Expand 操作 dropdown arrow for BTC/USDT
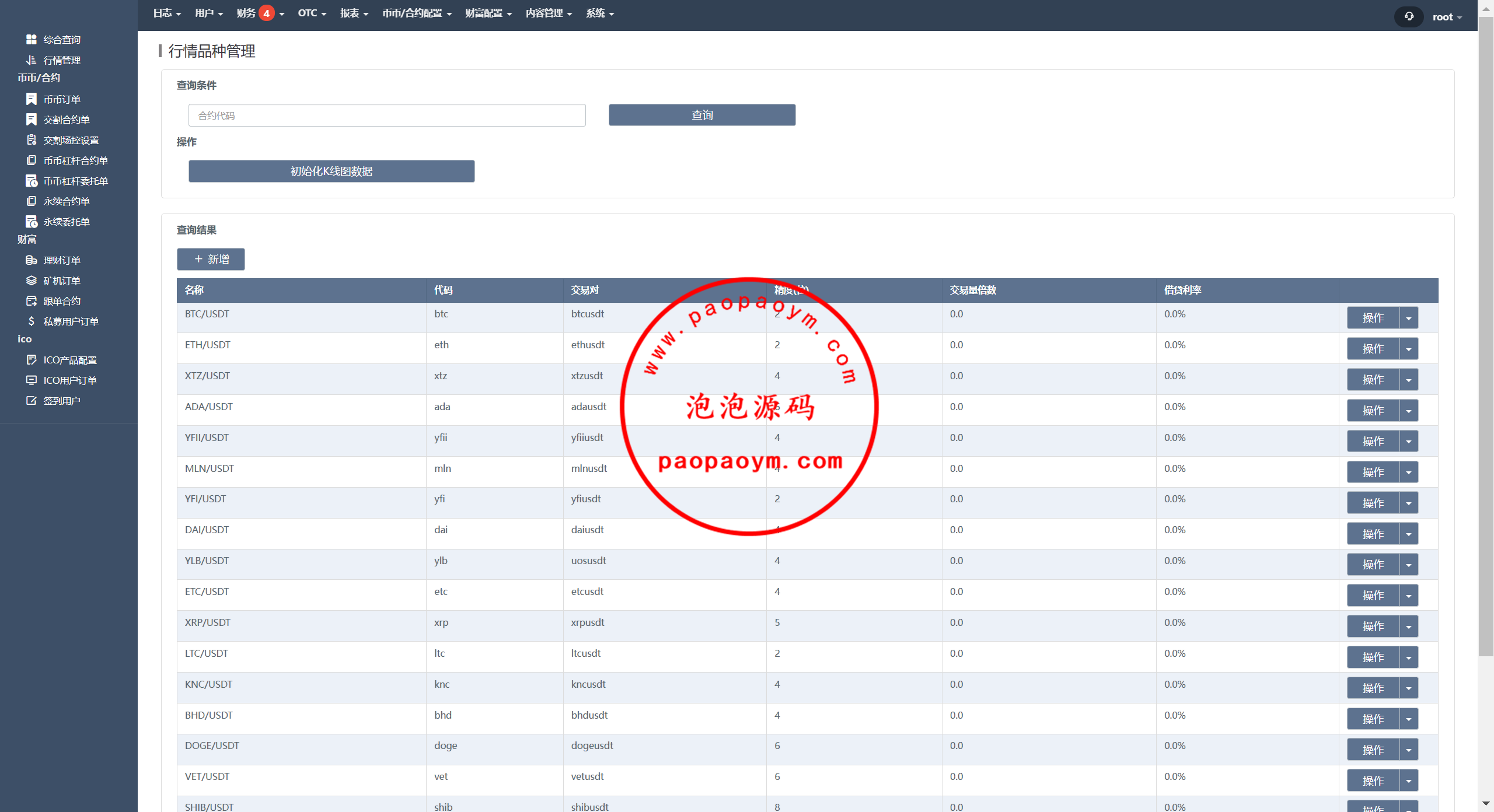This screenshot has height=812, width=1494. pyautogui.click(x=1409, y=318)
